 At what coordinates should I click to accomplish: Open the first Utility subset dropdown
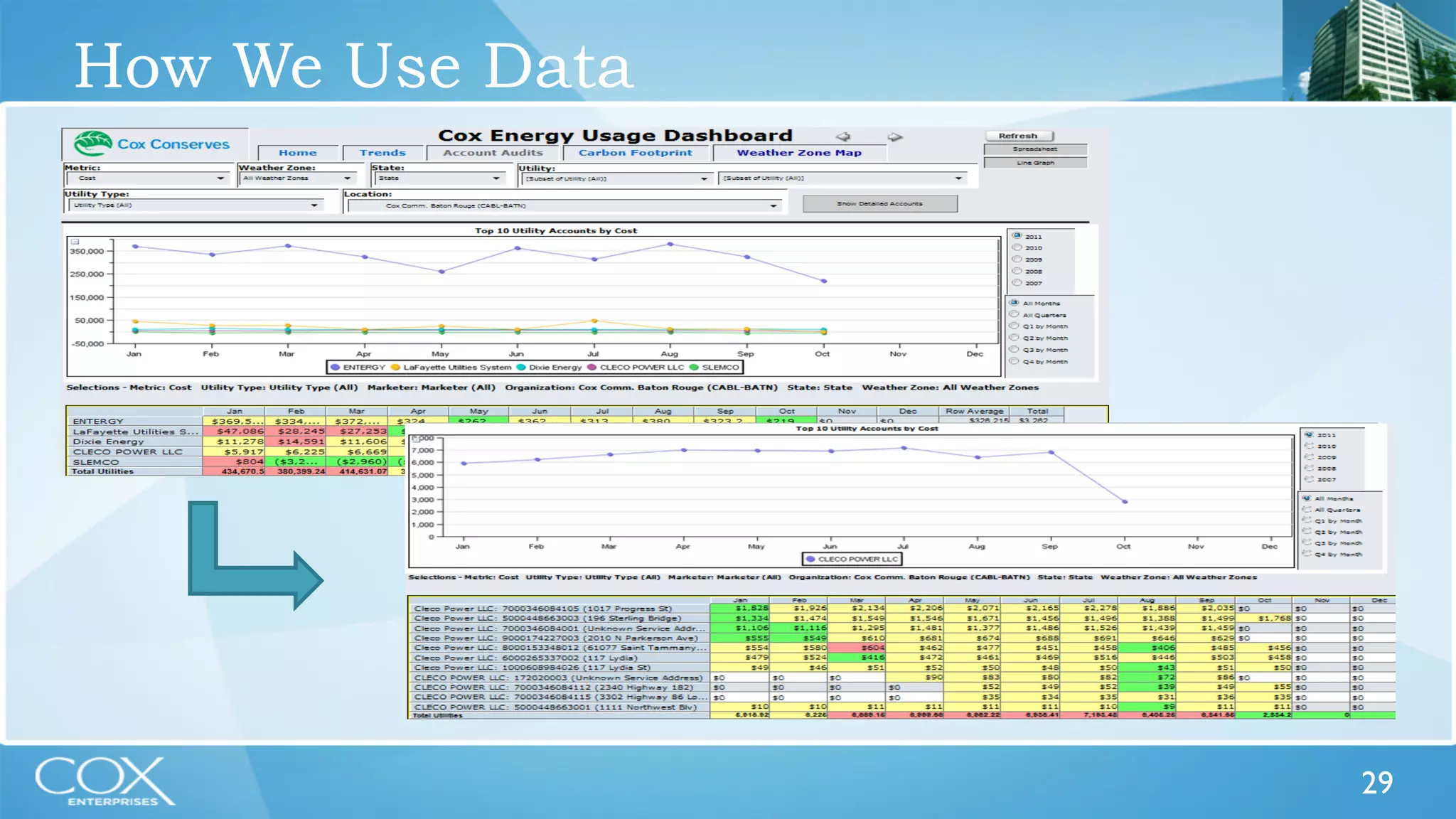[x=616, y=179]
